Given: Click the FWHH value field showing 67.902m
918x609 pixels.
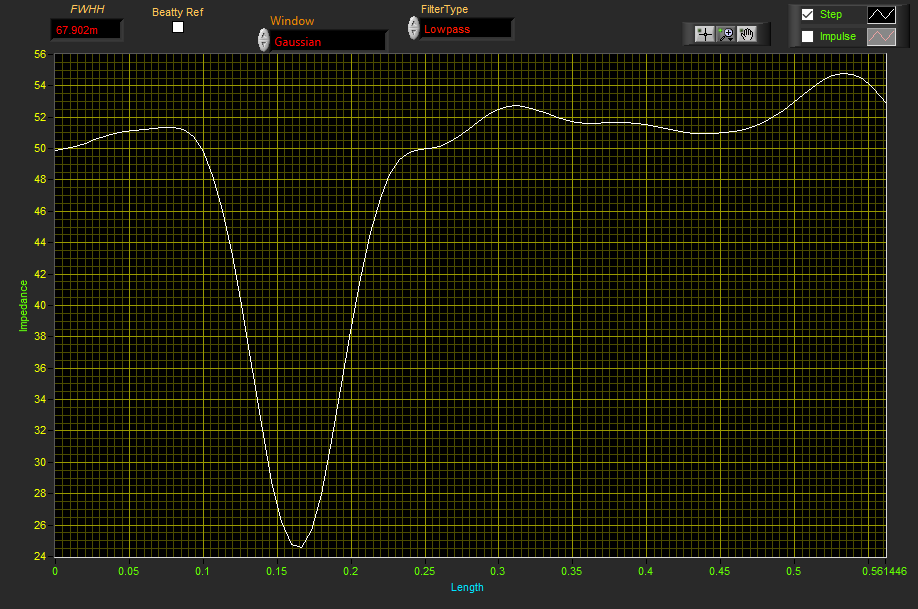Looking at the screenshot, I should [87, 30].
